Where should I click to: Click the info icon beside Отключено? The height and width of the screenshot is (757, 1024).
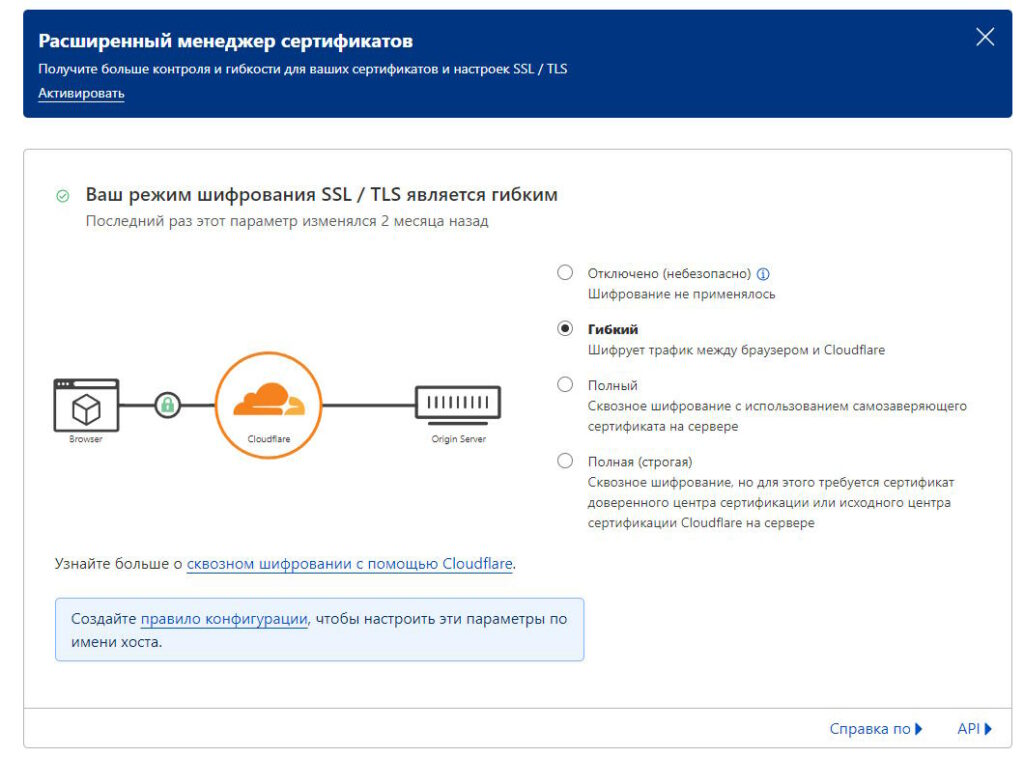[x=763, y=274]
